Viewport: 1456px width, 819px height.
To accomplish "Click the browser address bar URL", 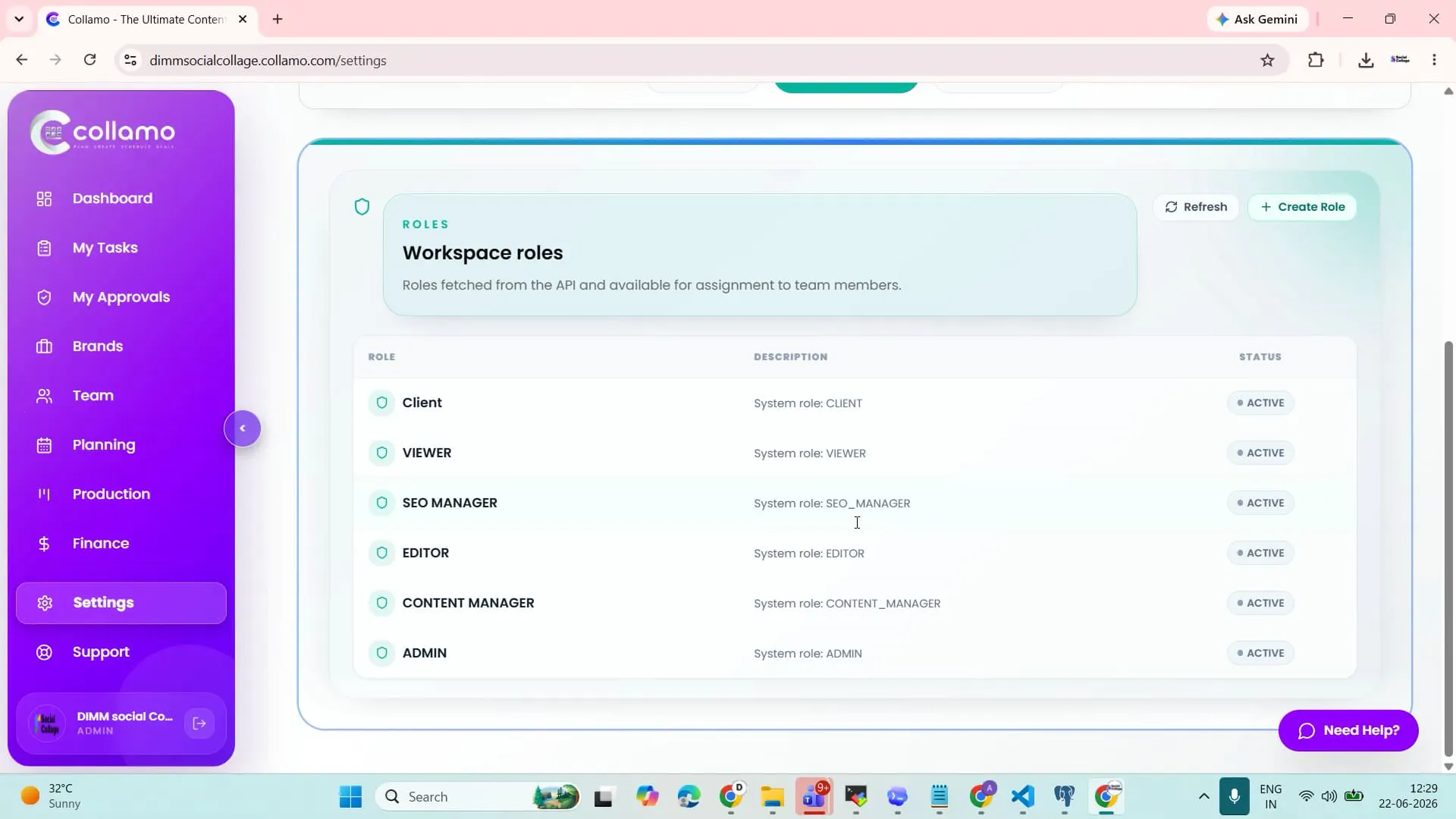I will (268, 61).
